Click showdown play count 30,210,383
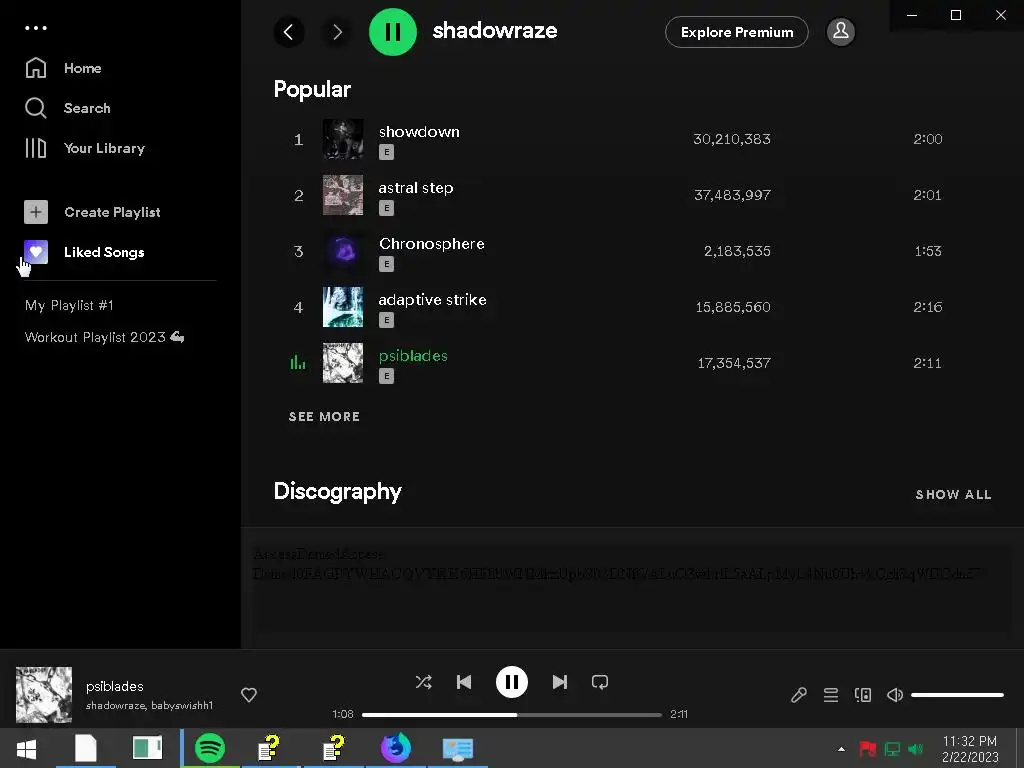Viewport: 1024px width, 768px height. [x=731, y=139]
